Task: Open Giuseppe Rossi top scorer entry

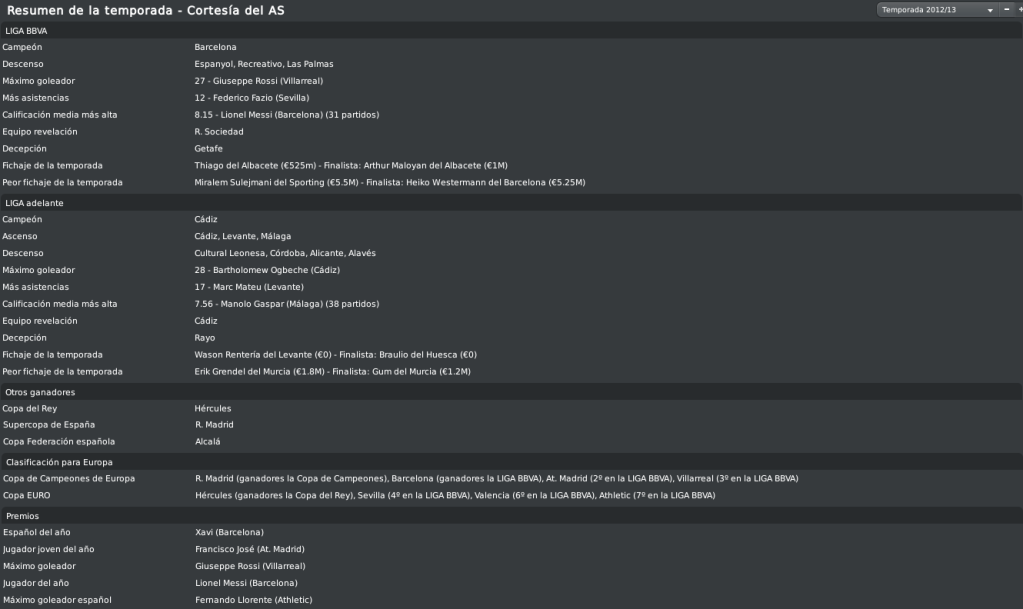Action: [258, 81]
